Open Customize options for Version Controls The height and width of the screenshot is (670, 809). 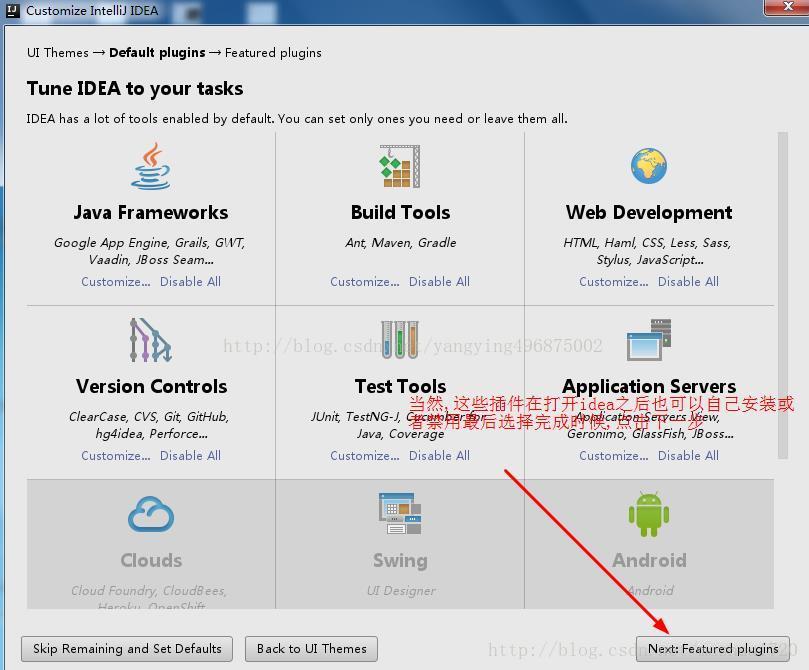click(113, 455)
